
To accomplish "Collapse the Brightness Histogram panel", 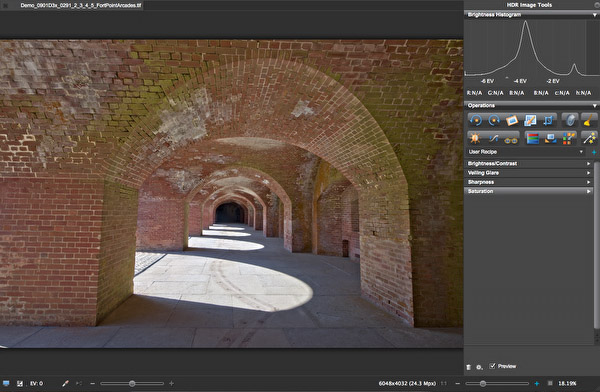I will 595,15.
